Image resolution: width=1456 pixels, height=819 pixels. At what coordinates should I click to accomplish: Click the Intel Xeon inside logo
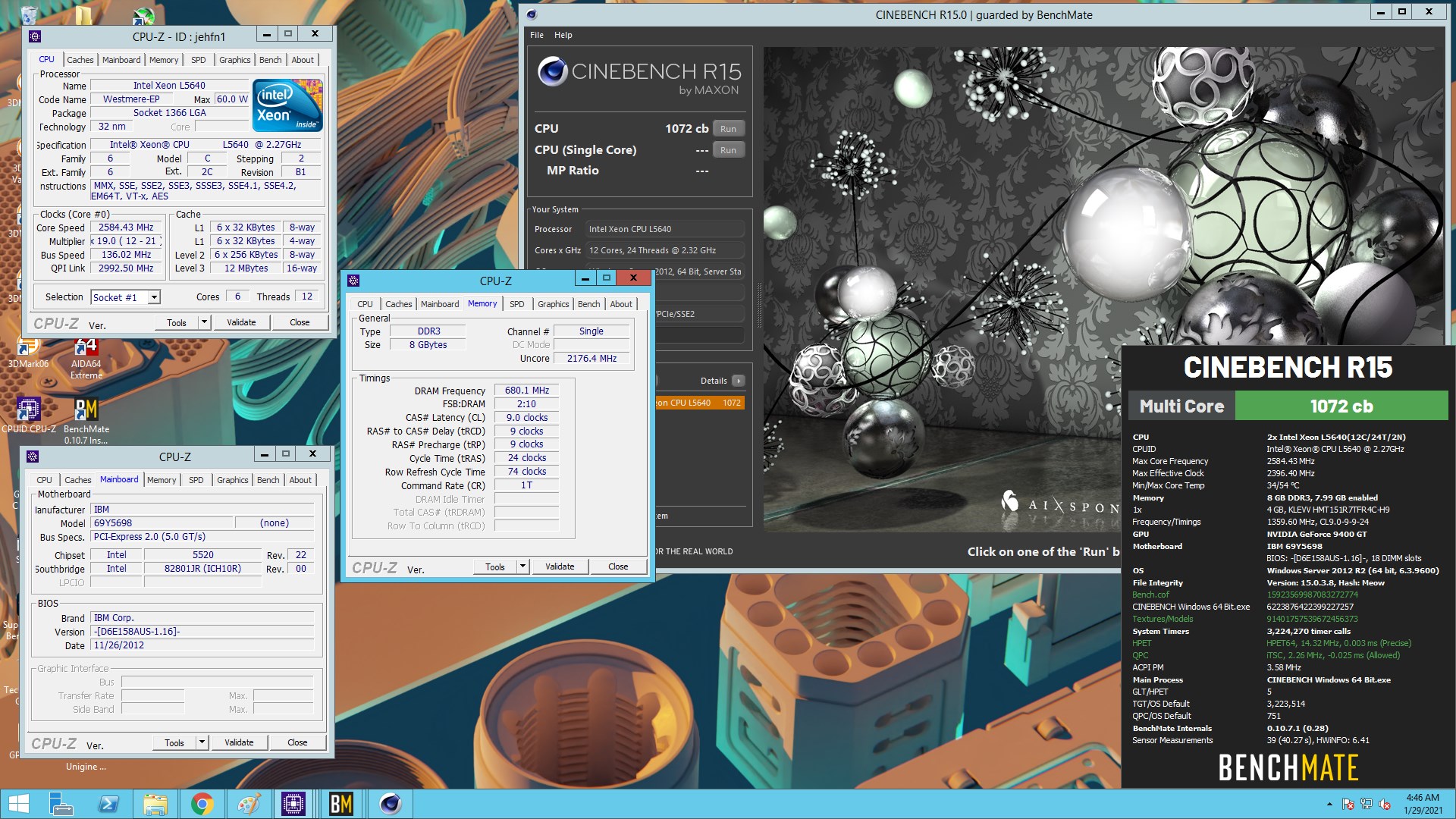click(287, 105)
